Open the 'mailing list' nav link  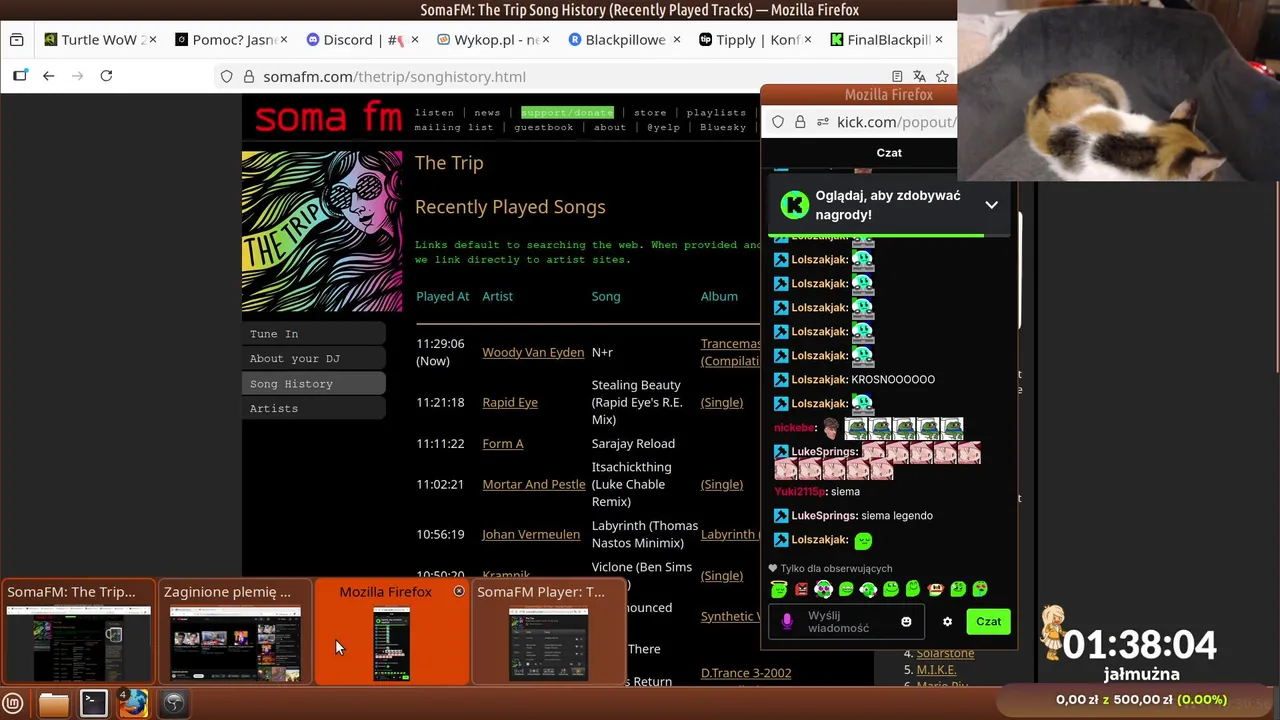click(x=454, y=127)
